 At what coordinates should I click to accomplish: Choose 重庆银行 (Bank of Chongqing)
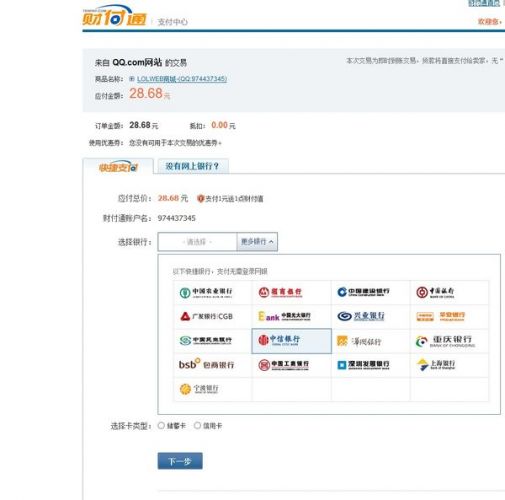tap(449, 341)
